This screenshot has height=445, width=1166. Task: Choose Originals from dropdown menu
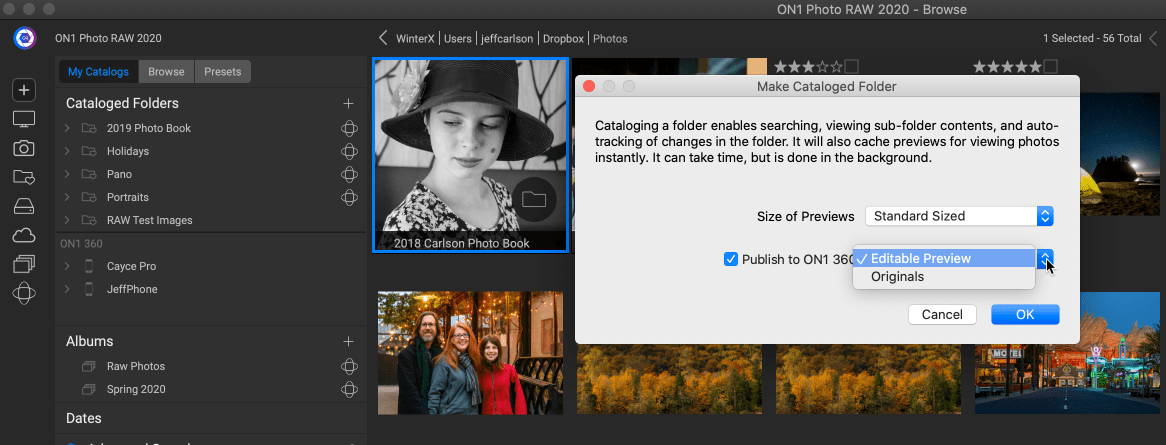click(x=944, y=277)
